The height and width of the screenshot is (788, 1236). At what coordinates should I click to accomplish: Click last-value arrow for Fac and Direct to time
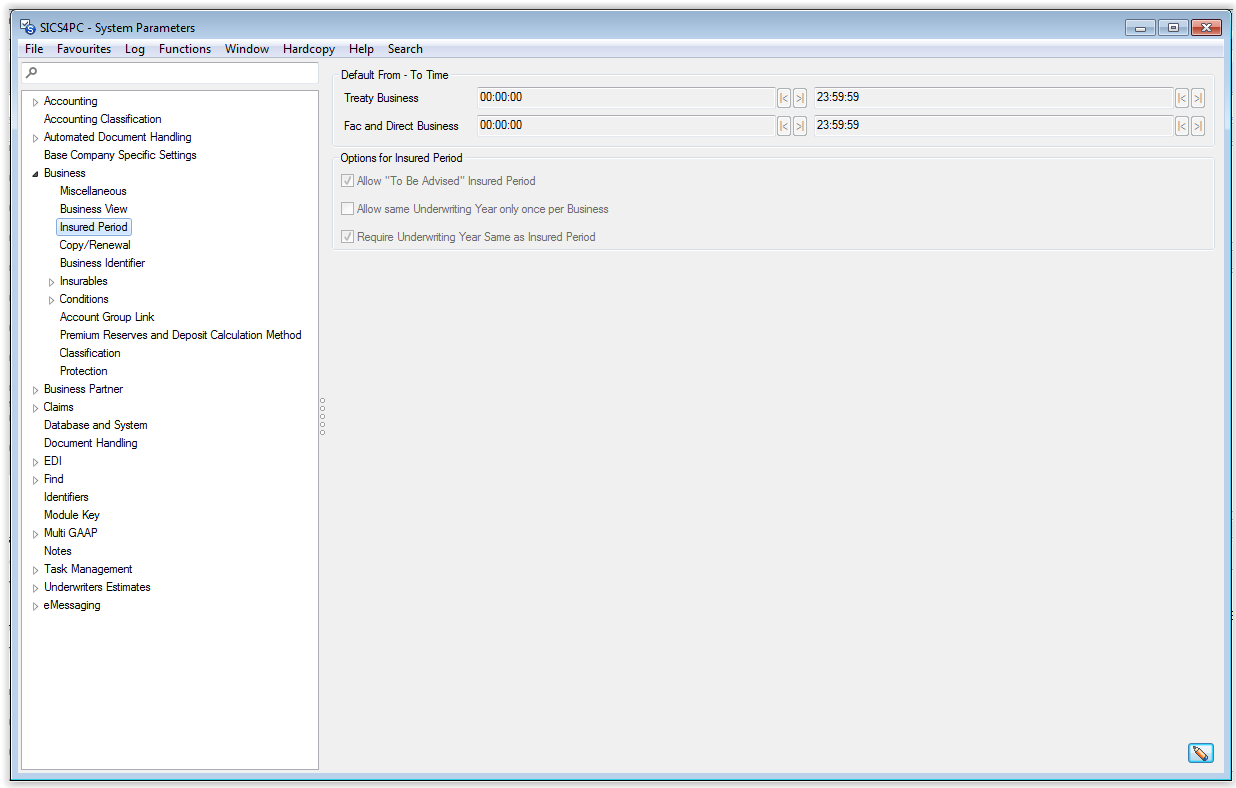[1198, 126]
